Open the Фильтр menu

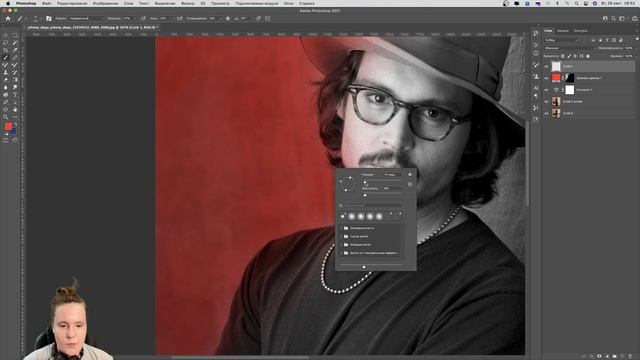tap(188, 3)
